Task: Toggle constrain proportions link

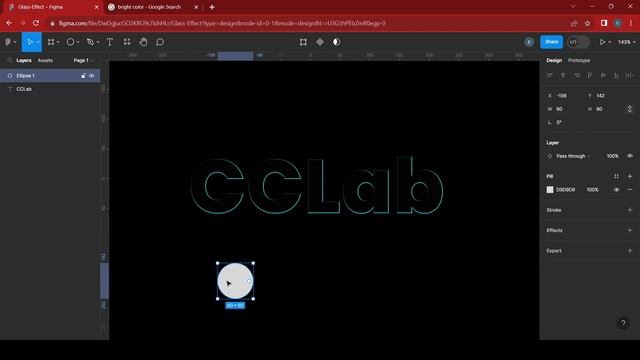Action: coord(630,109)
